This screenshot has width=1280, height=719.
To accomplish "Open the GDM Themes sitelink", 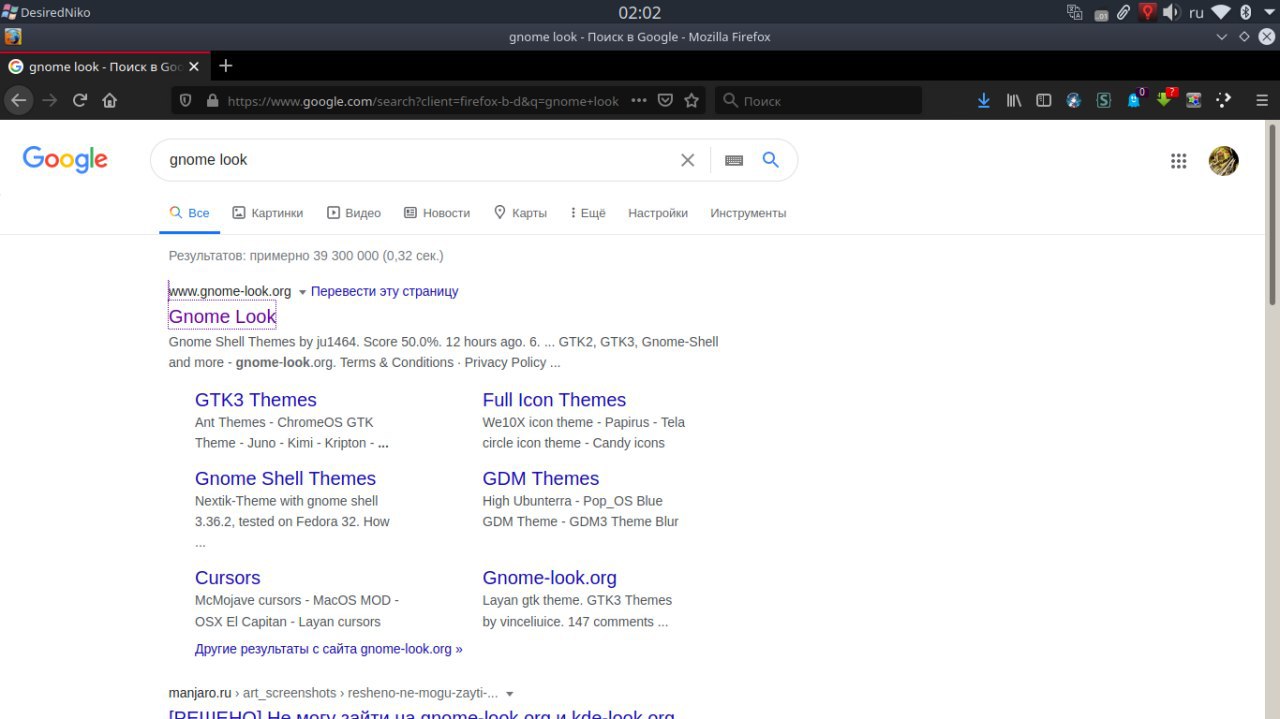I will (x=541, y=478).
